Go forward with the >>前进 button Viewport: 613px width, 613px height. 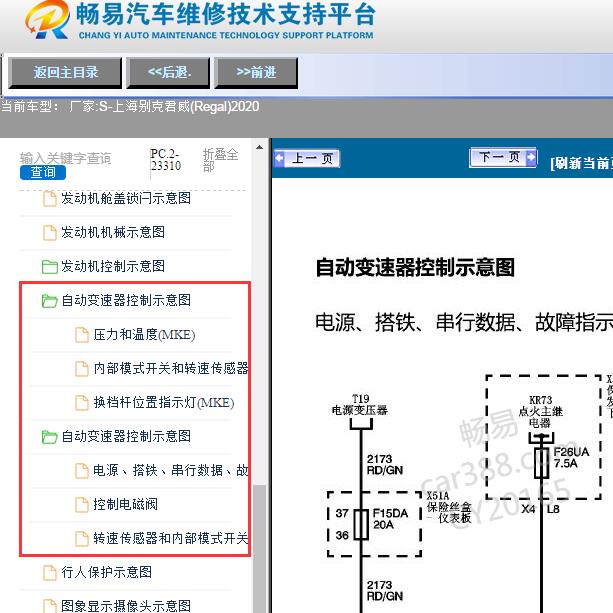pyautogui.click(x=256, y=73)
